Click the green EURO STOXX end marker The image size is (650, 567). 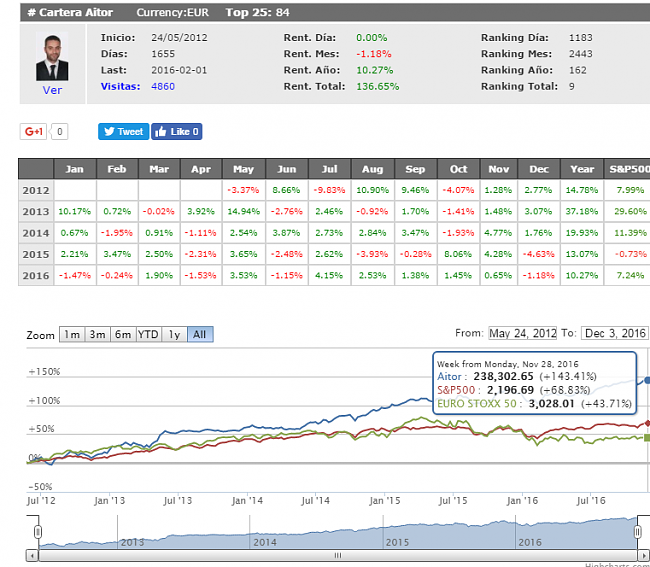(x=647, y=438)
